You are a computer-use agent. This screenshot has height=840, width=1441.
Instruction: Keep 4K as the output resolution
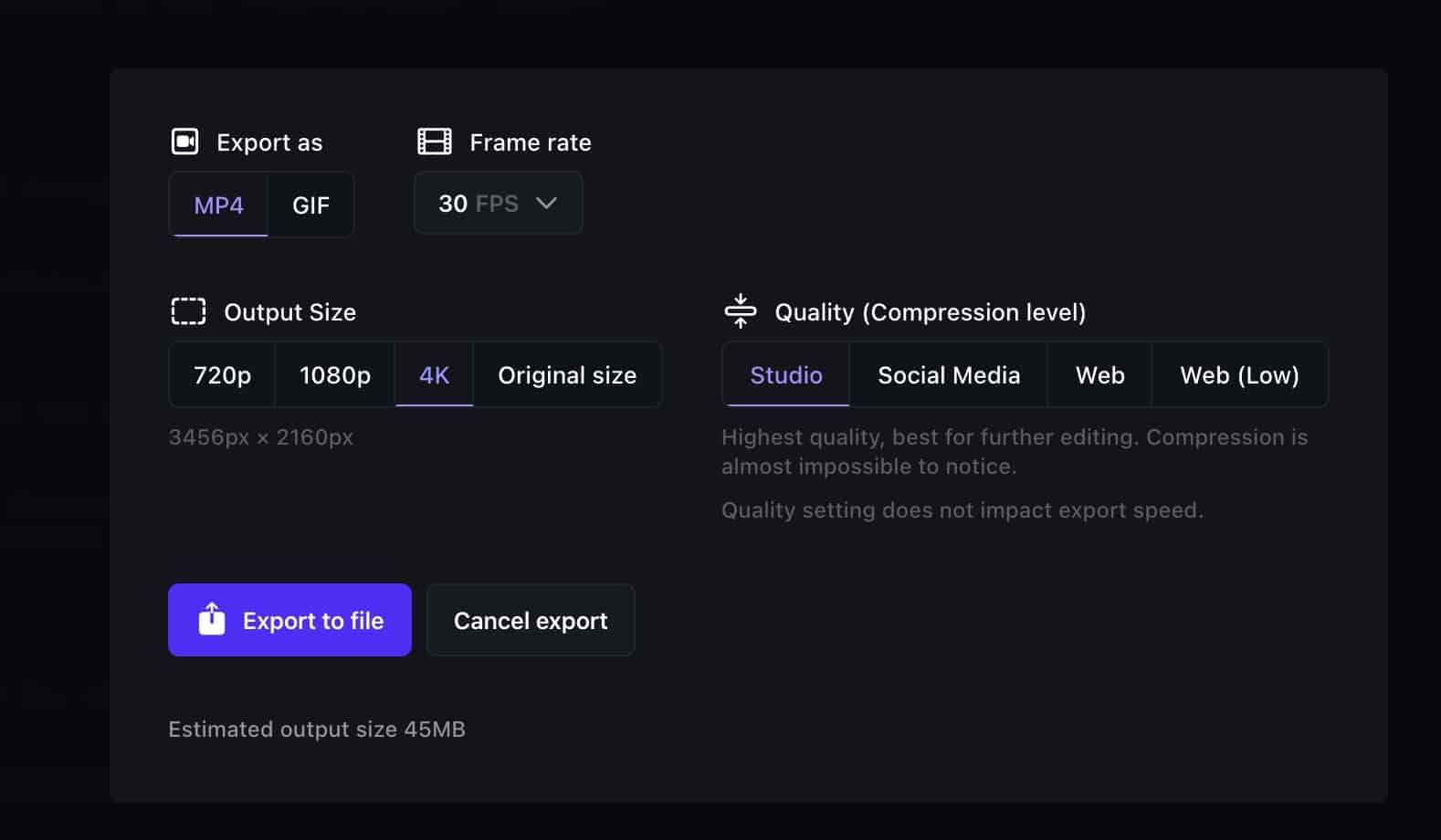[x=433, y=374]
